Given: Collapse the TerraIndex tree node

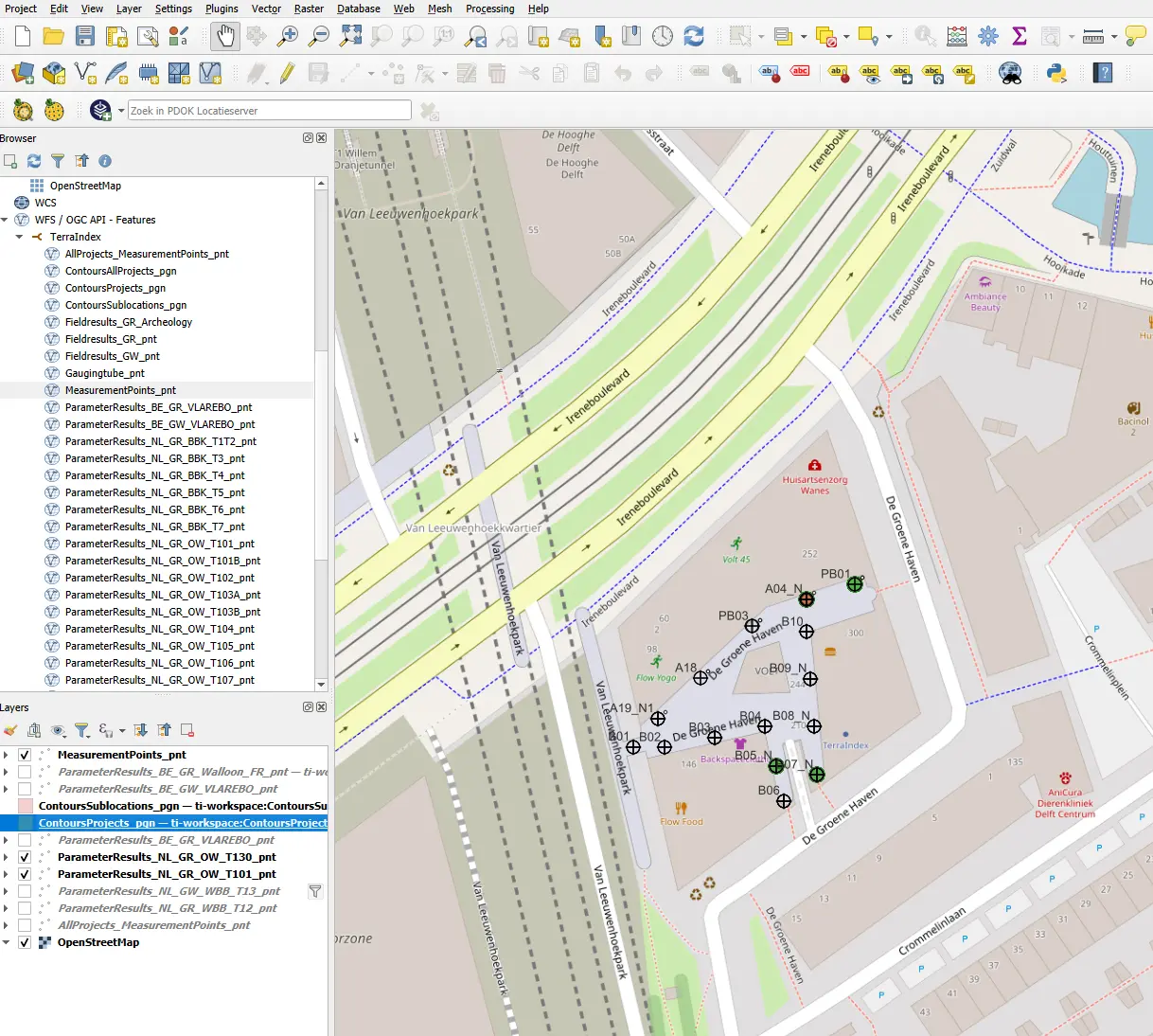Looking at the screenshot, I should coord(19,237).
